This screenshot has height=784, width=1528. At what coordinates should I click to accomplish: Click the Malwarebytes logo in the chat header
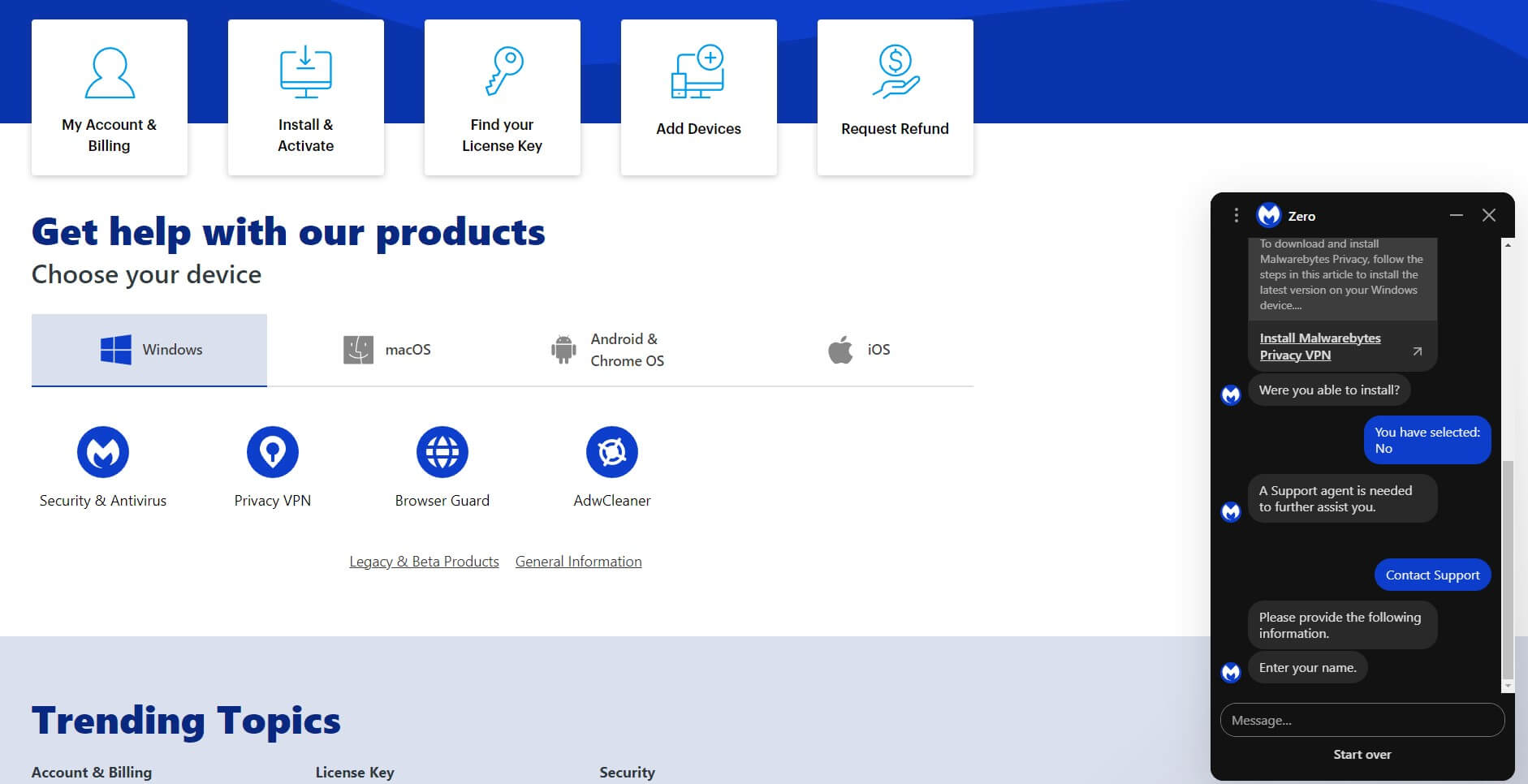1268,215
